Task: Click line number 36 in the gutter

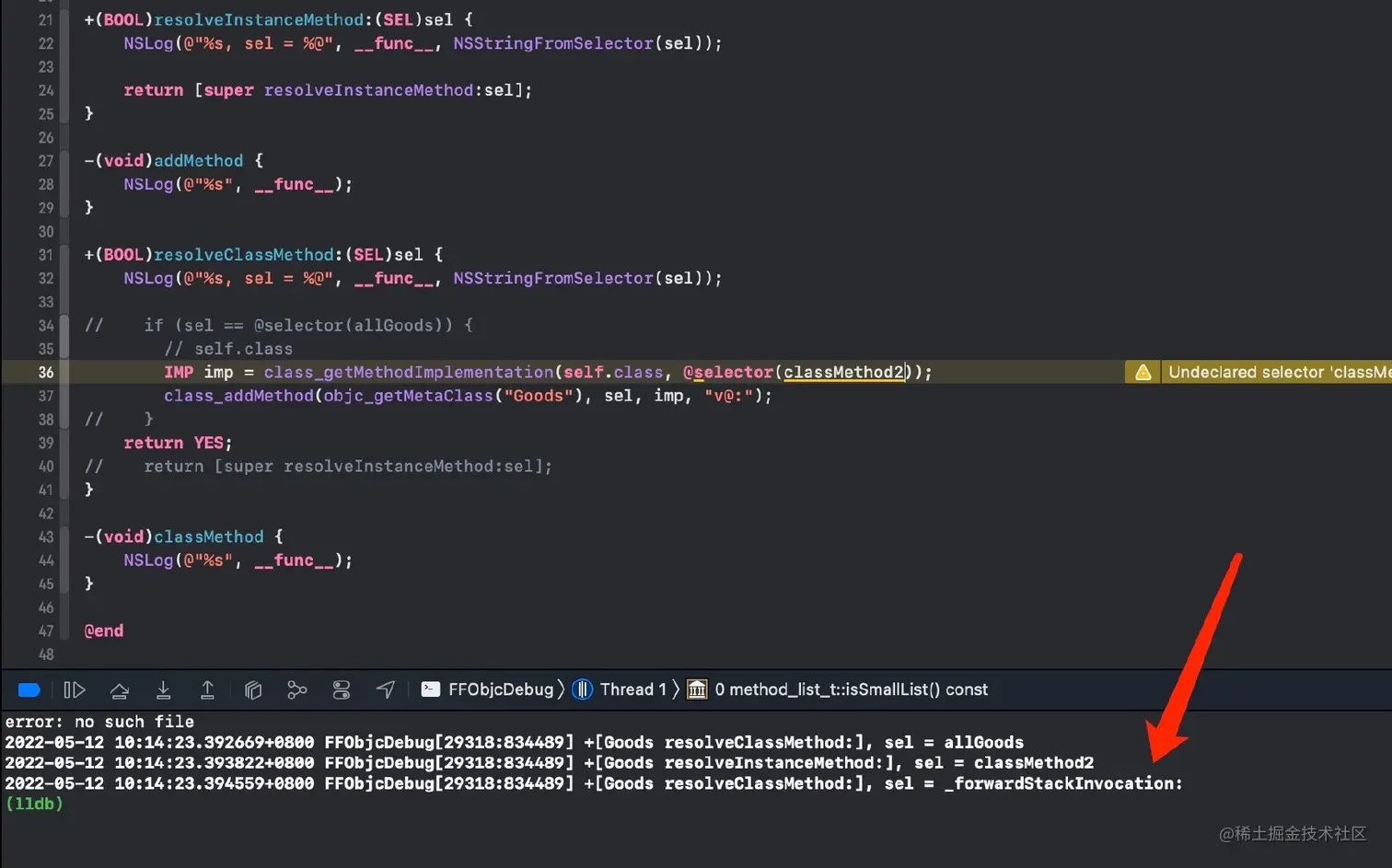Action: pyautogui.click(x=46, y=372)
